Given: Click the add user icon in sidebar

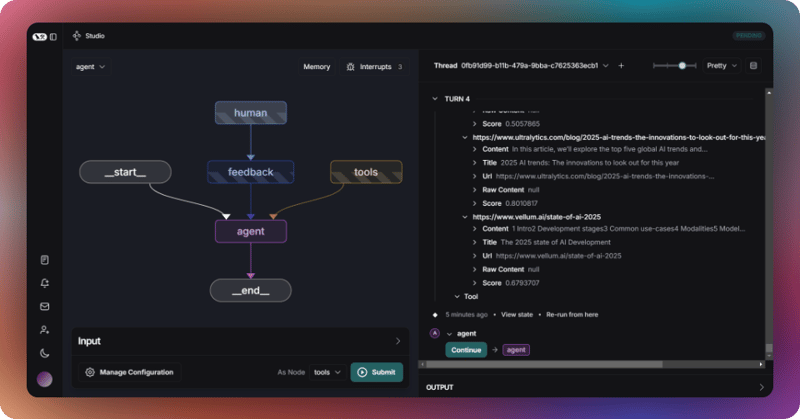Looking at the screenshot, I should tap(44, 329).
